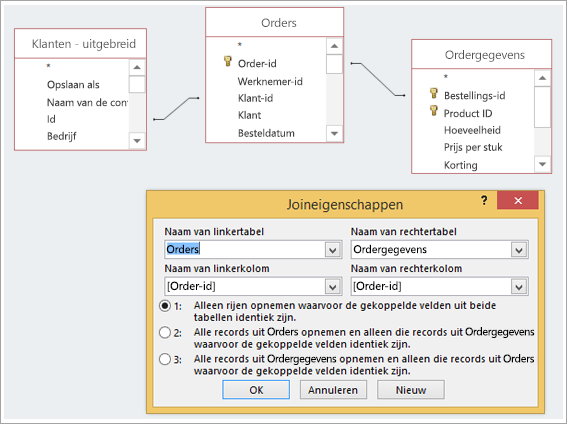Viewport: 567px width, 424px height.
Task: Select the Order-id field in Orders
Action: pos(257,64)
